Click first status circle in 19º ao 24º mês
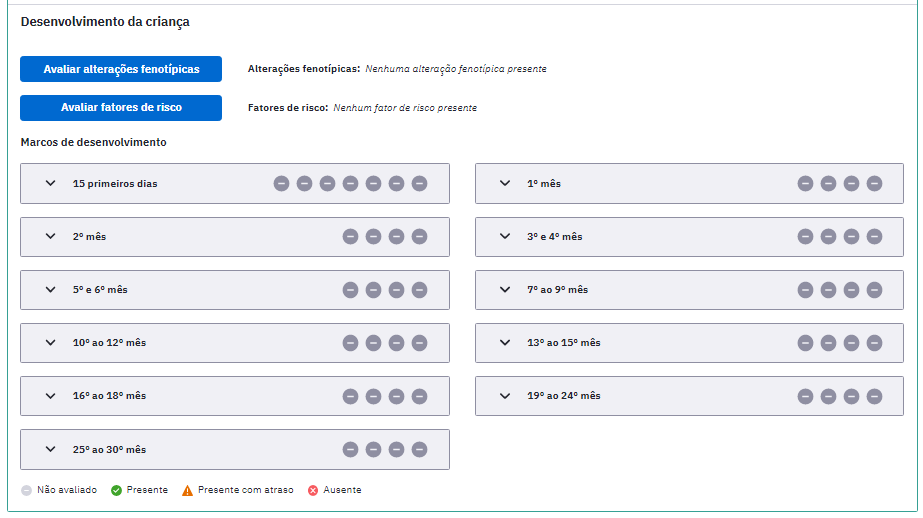 point(805,396)
